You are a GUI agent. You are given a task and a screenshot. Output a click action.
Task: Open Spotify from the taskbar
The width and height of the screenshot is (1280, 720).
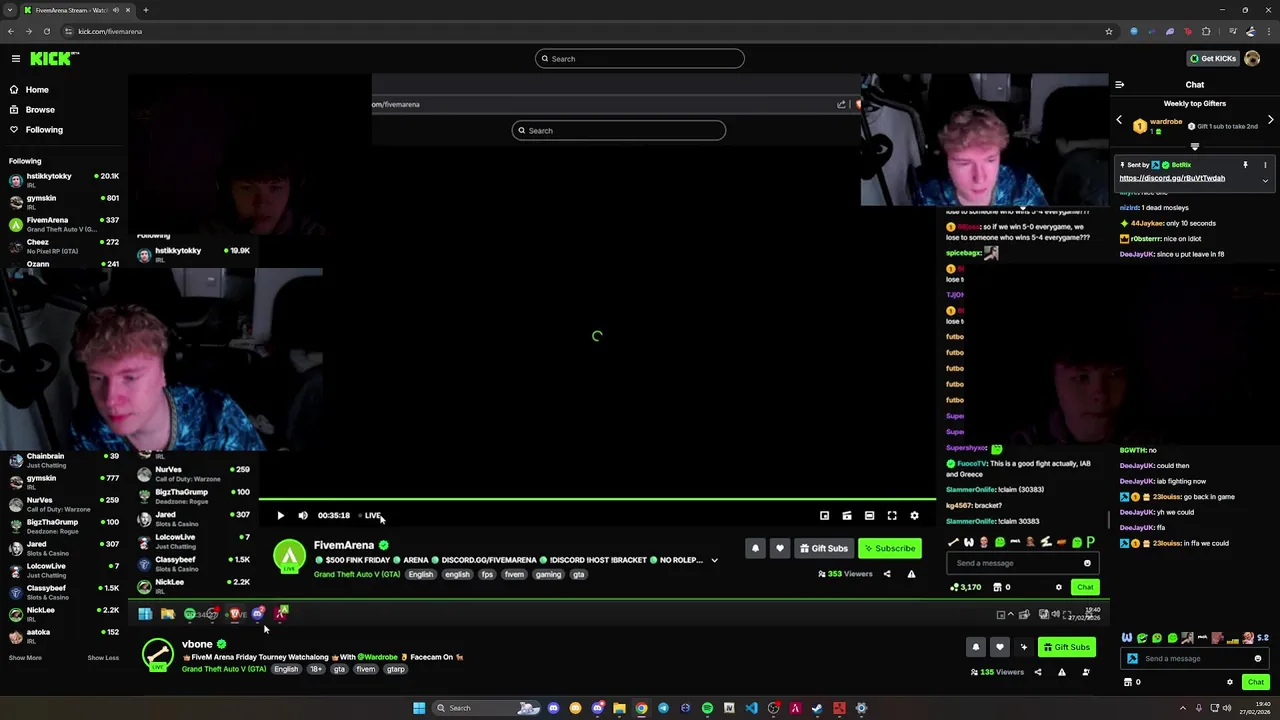pyautogui.click(x=707, y=708)
